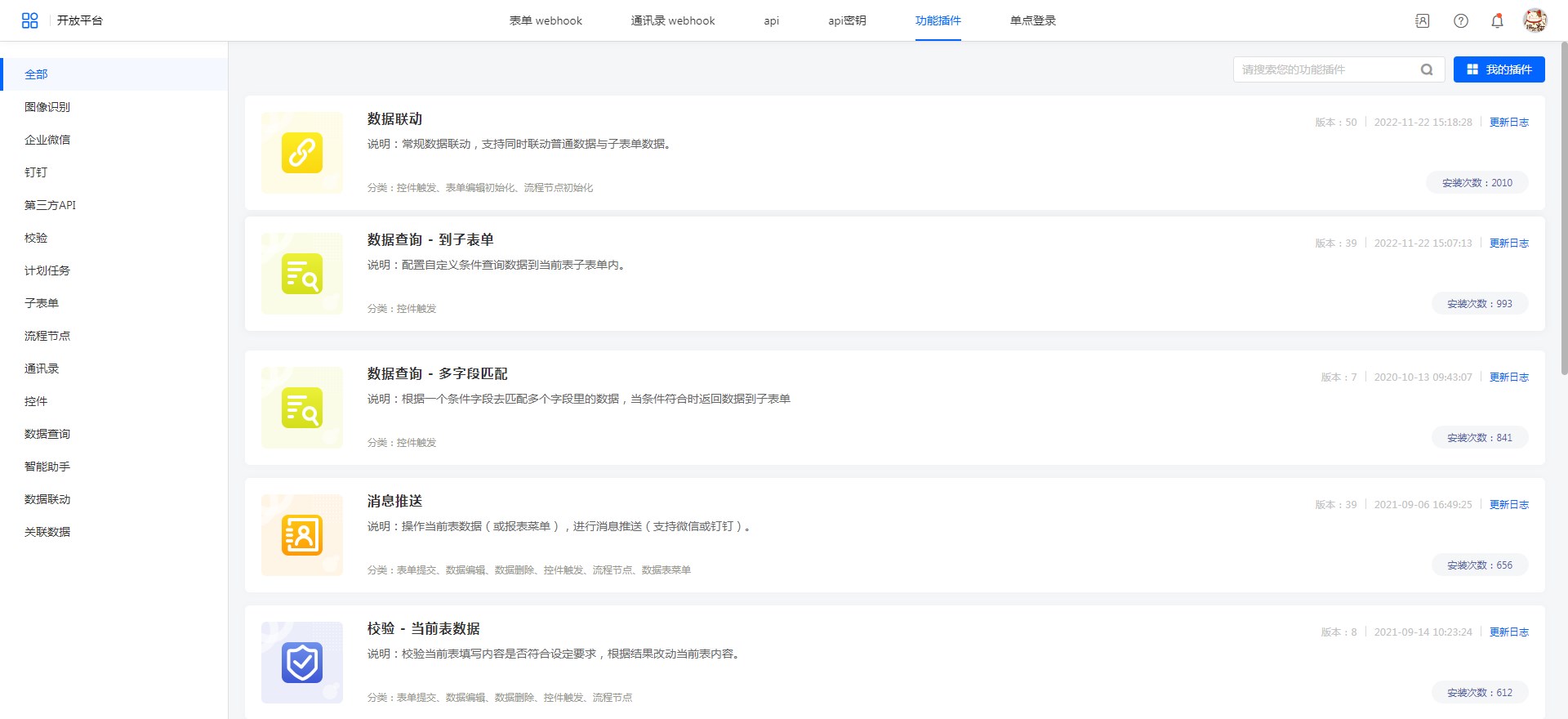This screenshot has height=719, width=1568.
Task: Open the notification bell
Action: [x=1497, y=21]
